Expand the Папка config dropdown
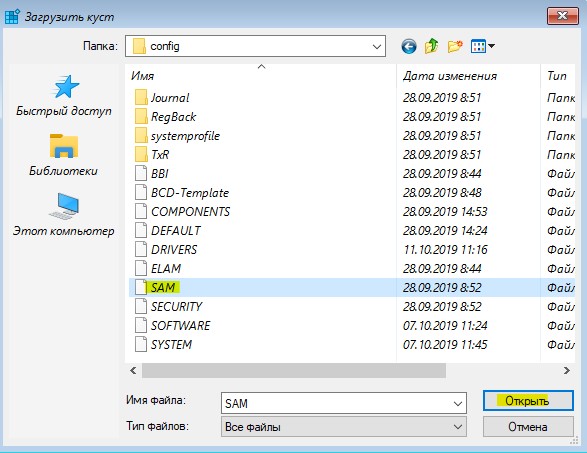This screenshot has width=587, height=453. 377,46
